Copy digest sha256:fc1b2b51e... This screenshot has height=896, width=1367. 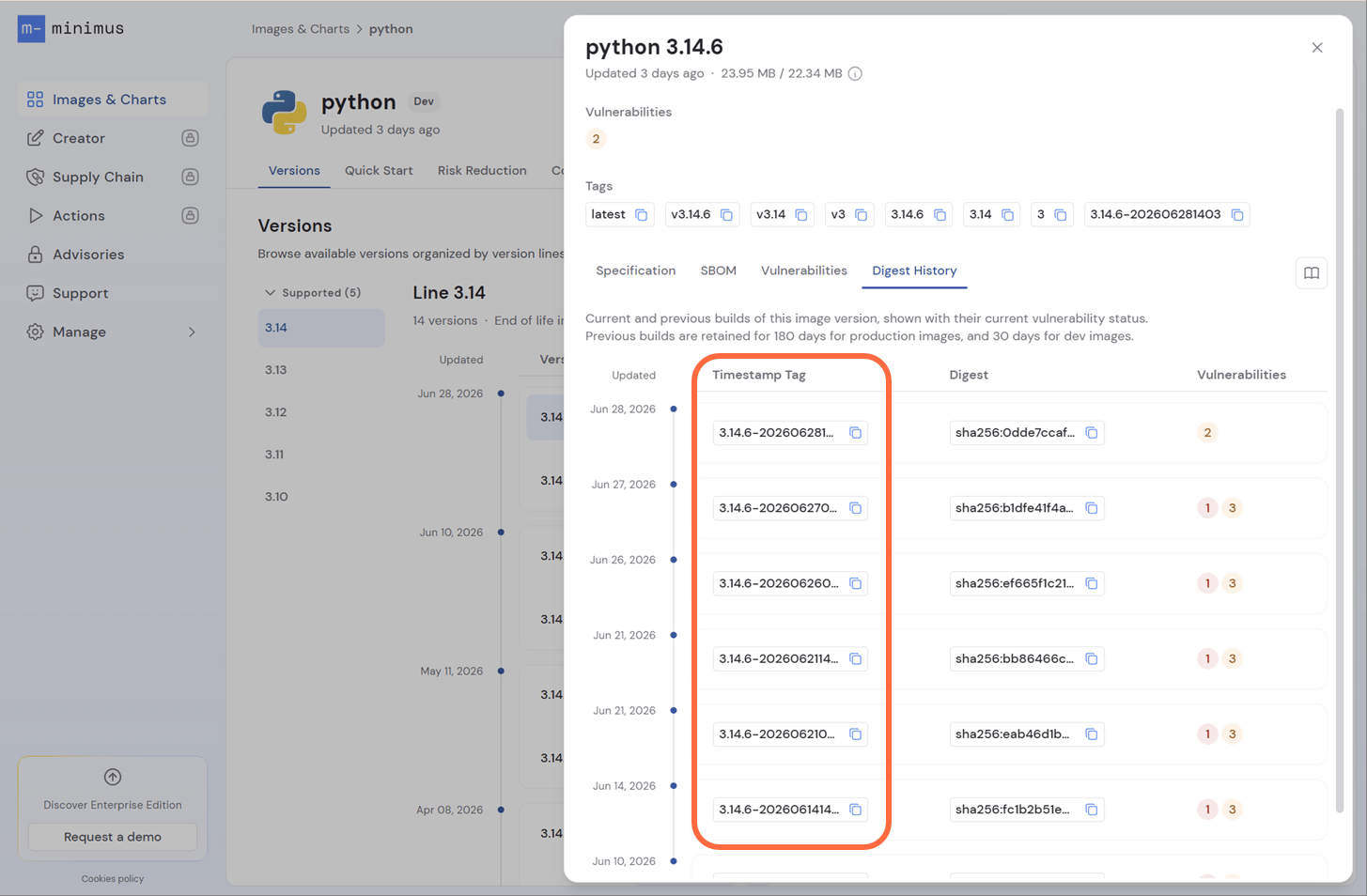point(1092,810)
